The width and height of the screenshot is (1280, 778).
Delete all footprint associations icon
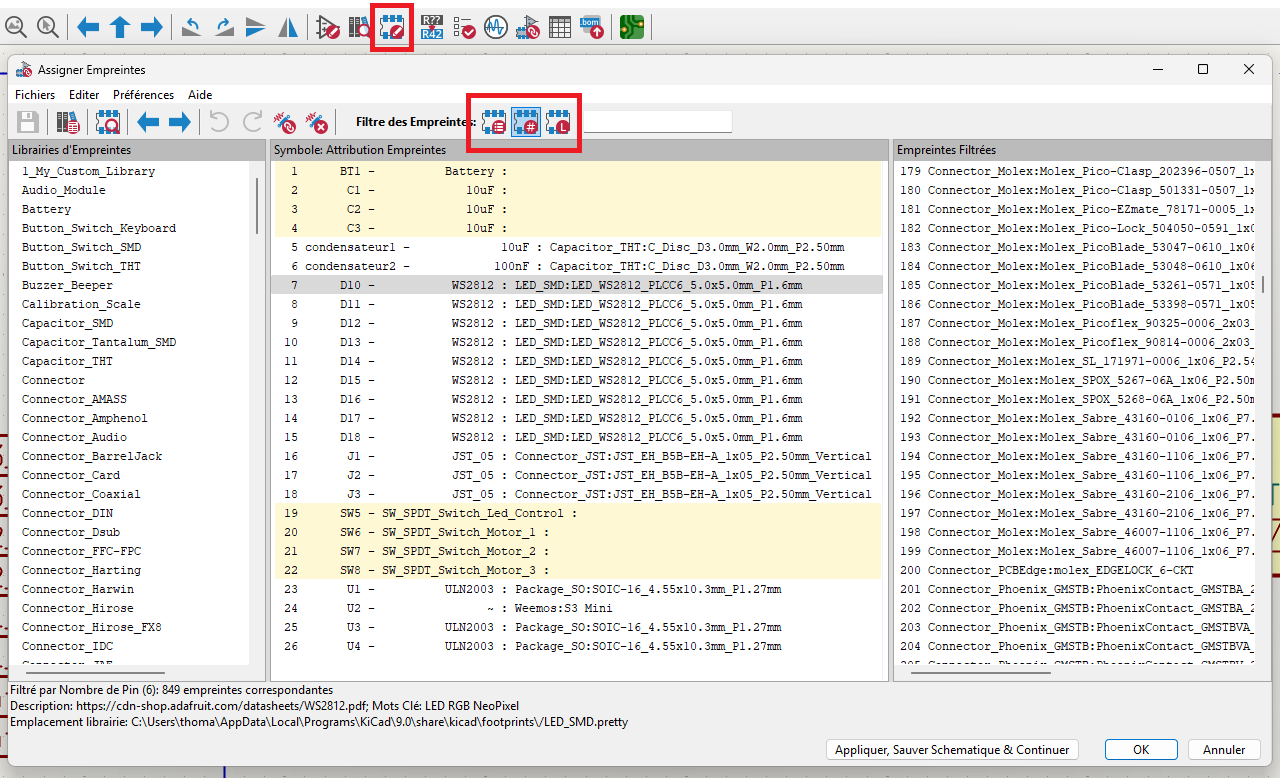(316, 123)
